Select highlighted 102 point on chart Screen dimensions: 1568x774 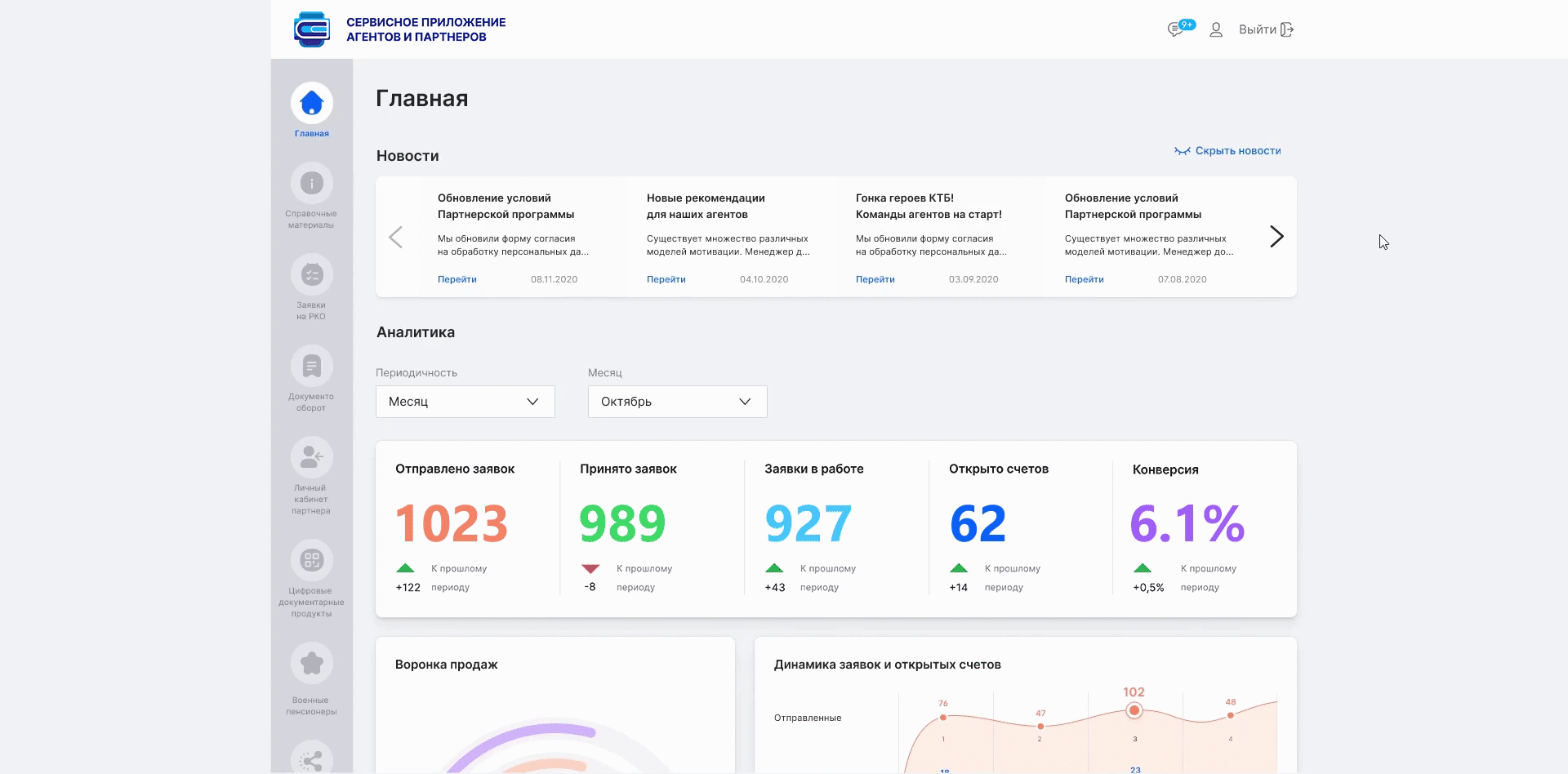pyautogui.click(x=1134, y=710)
